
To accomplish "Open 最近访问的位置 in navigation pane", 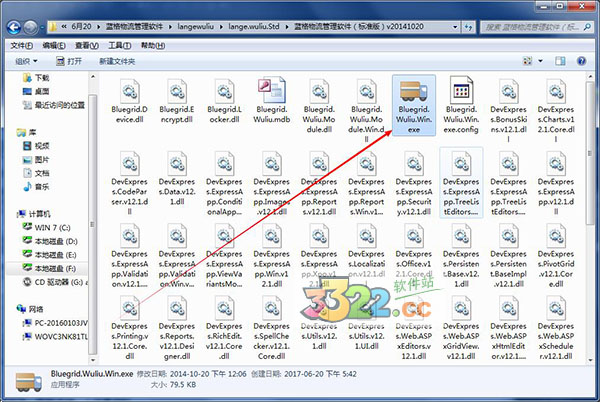I will tap(54, 105).
